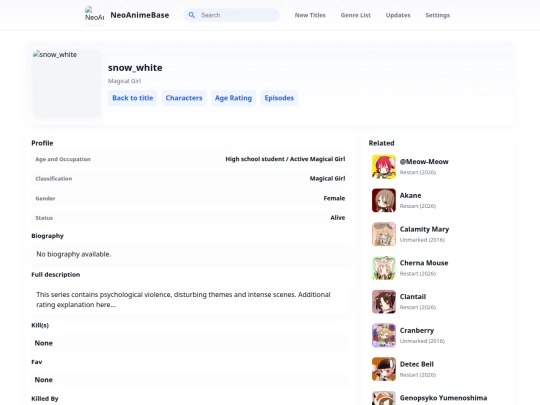This screenshot has height=405, width=540.
Task: Open the Akane character avatar
Action: (384, 200)
